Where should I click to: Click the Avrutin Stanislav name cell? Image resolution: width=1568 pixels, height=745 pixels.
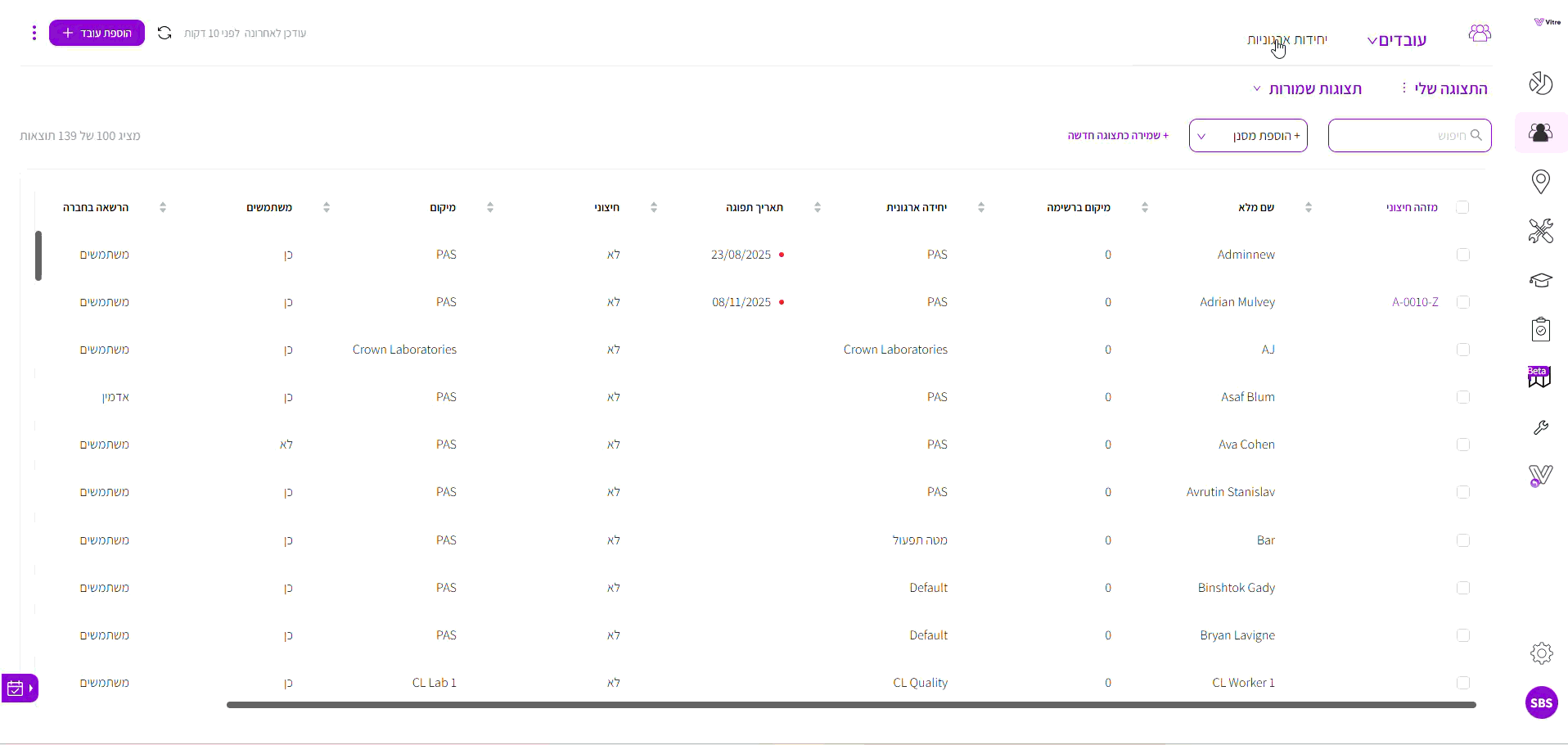click(1231, 492)
